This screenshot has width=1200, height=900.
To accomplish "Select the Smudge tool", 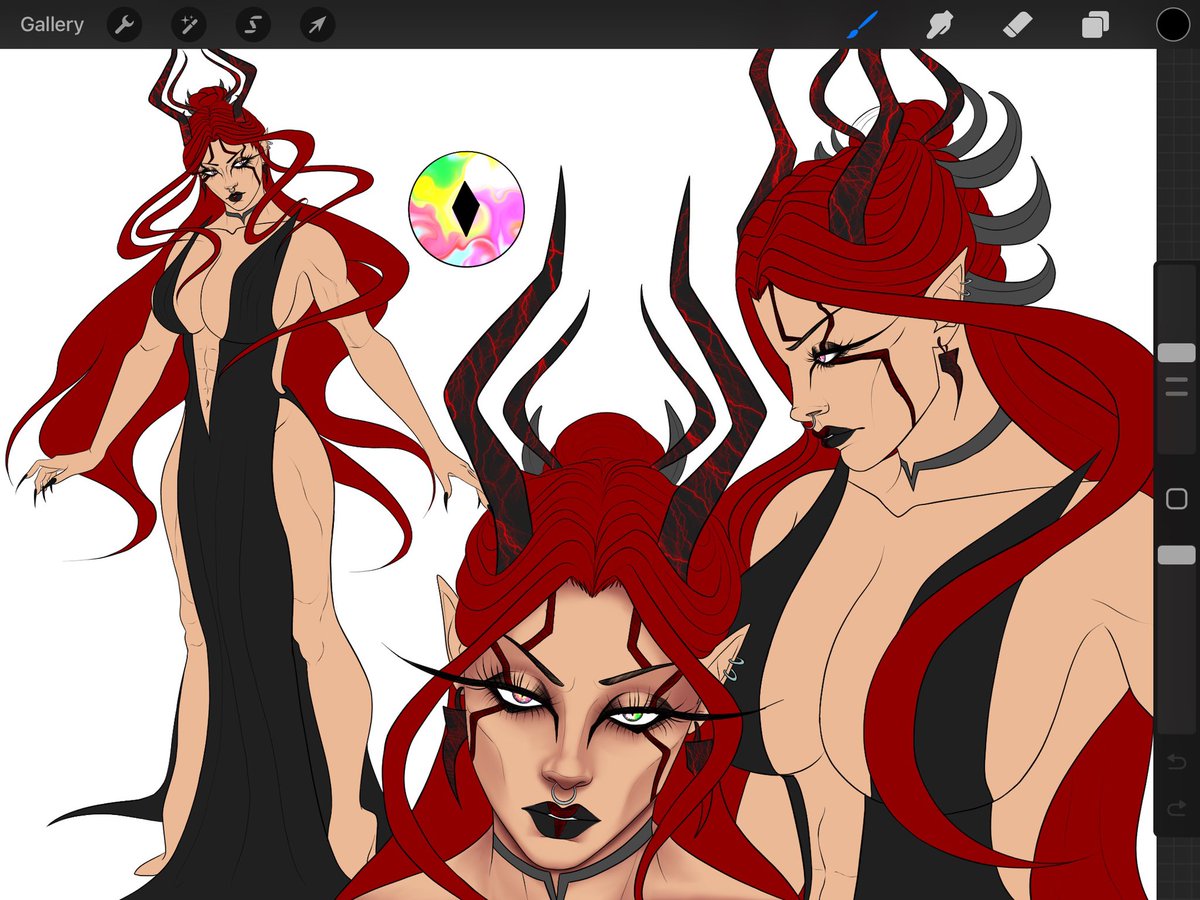I will click(x=939, y=24).
